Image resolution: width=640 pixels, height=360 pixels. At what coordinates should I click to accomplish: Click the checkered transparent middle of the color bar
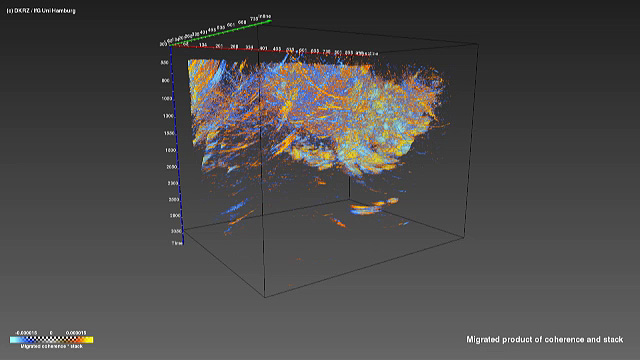[x=51, y=340]
